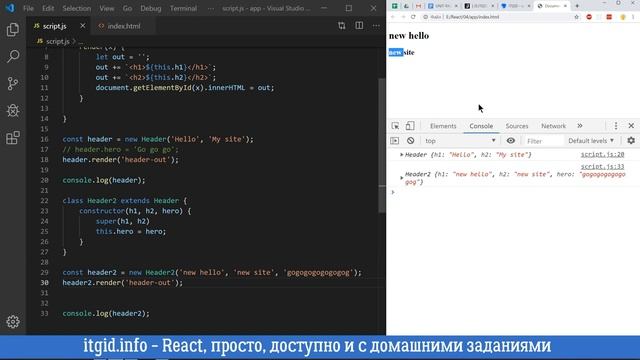Switch to the Gmail pinned tab
This screenshot has width=640, height=360.
[418, 6]
